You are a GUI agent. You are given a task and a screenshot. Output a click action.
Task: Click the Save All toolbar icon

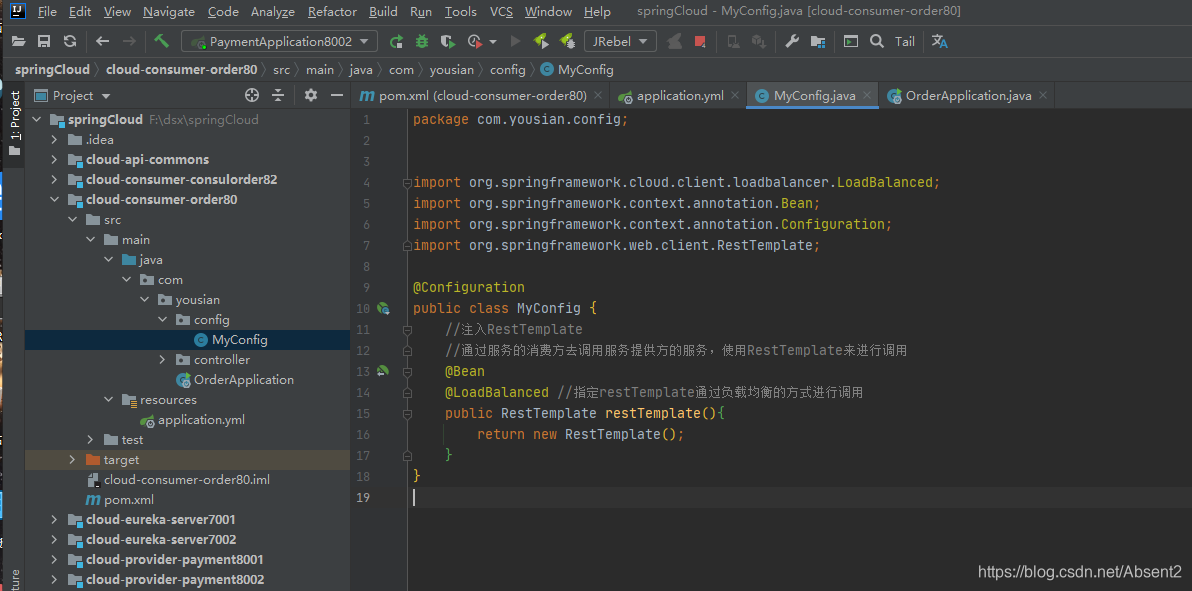(x=44, y=41)
